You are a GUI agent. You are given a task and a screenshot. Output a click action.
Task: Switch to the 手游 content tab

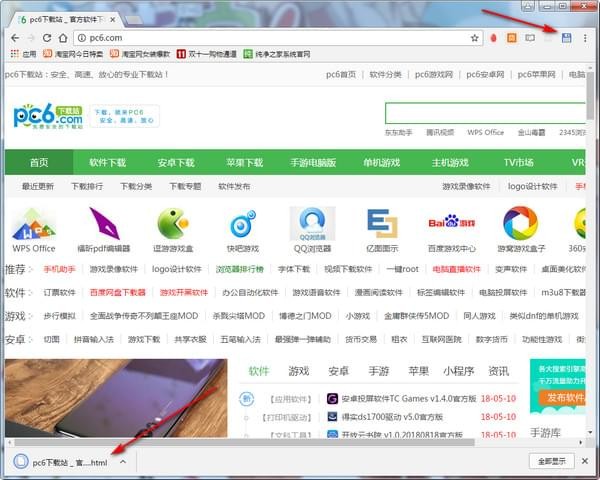point(378,371)
